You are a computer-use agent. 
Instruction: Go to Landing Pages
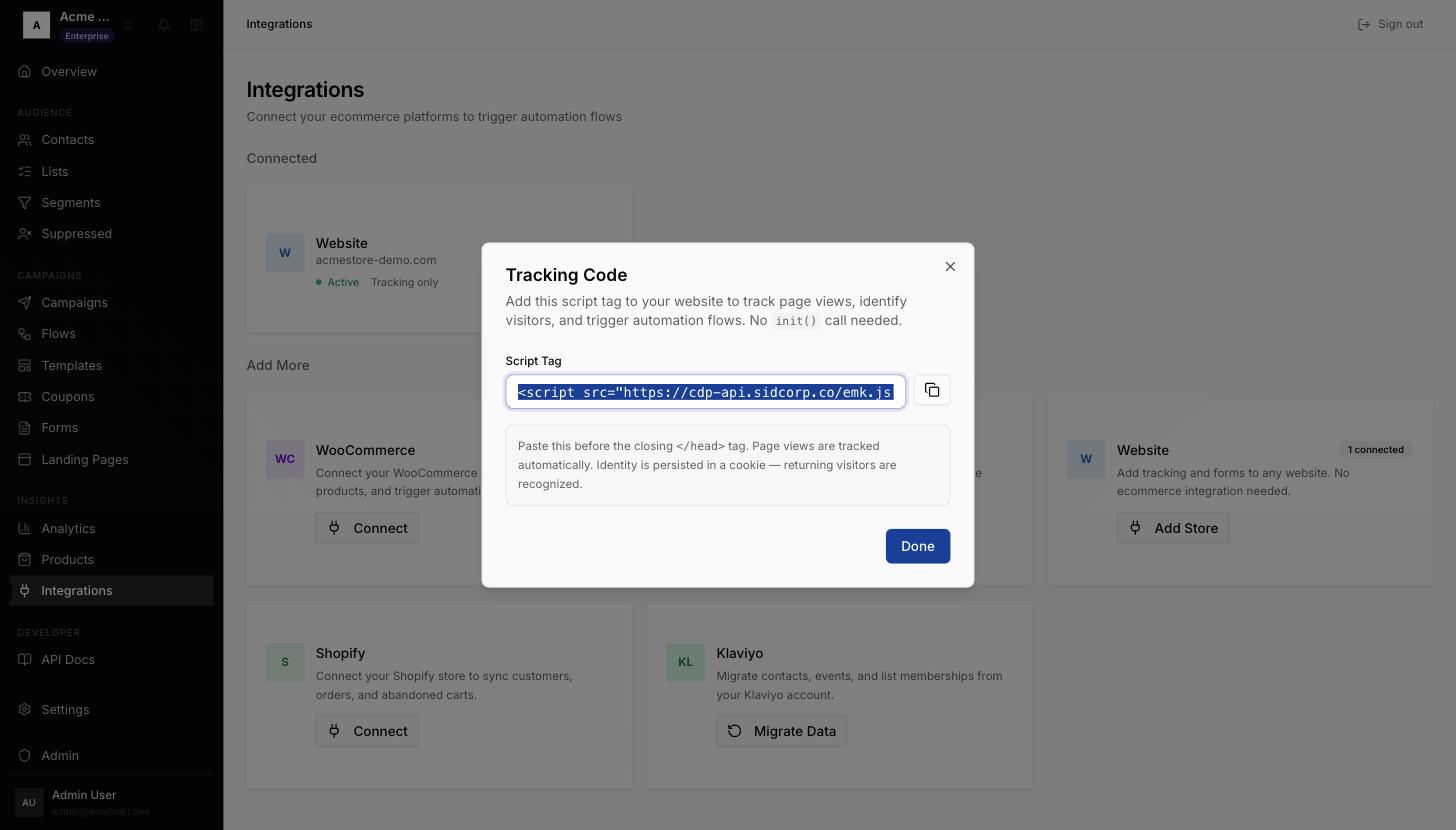pos(112,460)
